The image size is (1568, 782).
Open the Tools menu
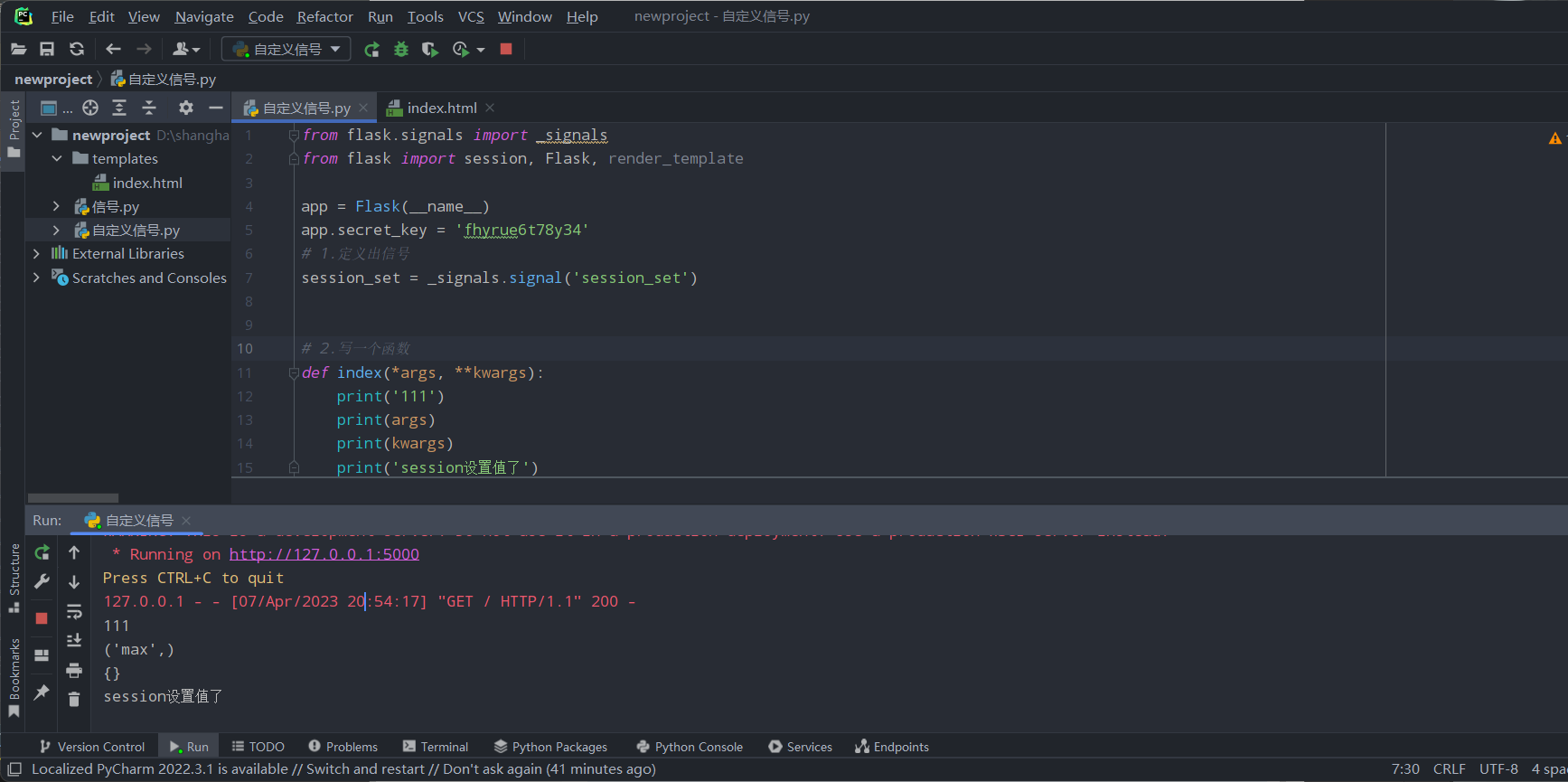point(425,16)
